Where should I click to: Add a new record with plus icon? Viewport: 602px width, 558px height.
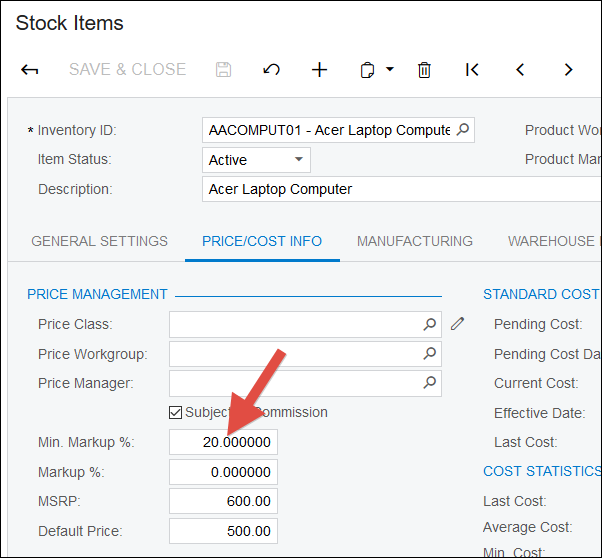pyautogui.click(x=319, y=70)
